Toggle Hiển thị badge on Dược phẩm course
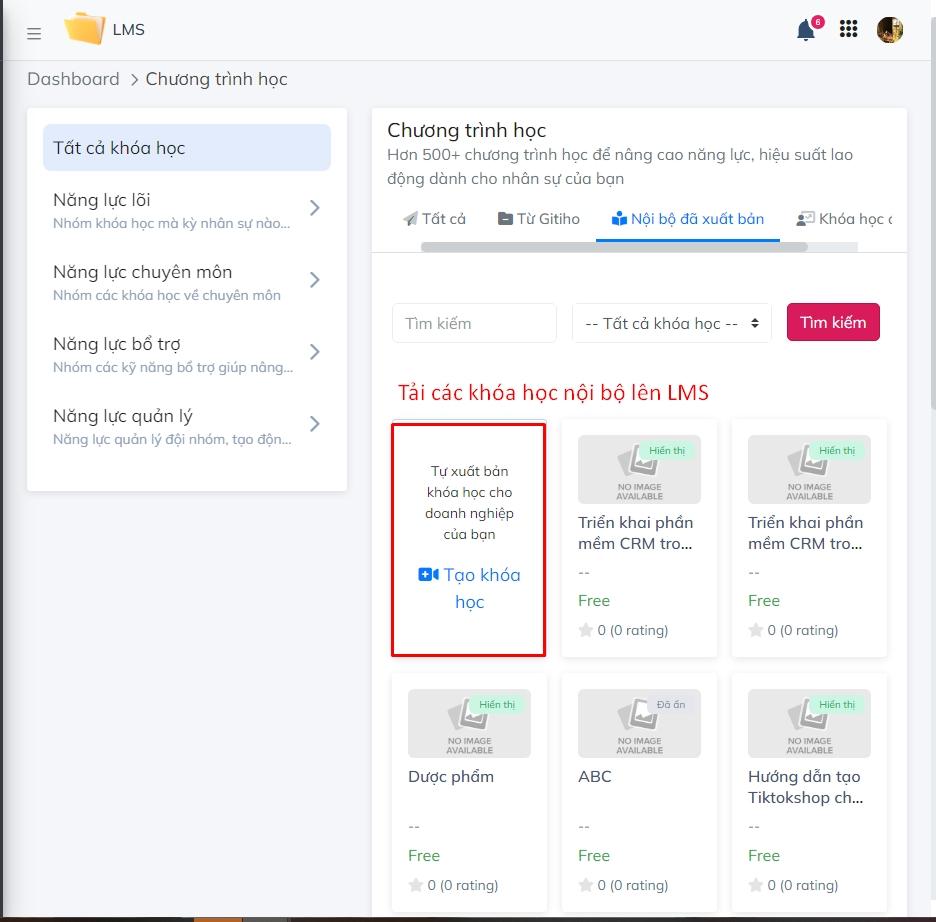The width and height of the screenshot is (936, 922). tap(496, 704)
